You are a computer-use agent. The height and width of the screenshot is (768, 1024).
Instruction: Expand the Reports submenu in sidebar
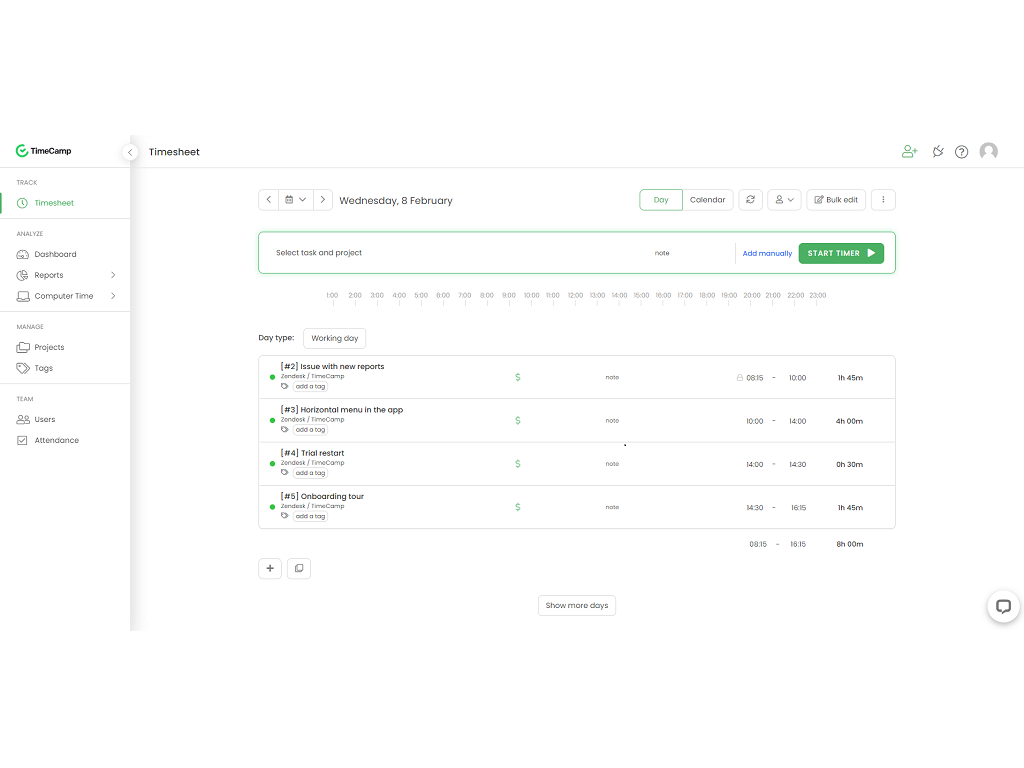coord(113,275)
